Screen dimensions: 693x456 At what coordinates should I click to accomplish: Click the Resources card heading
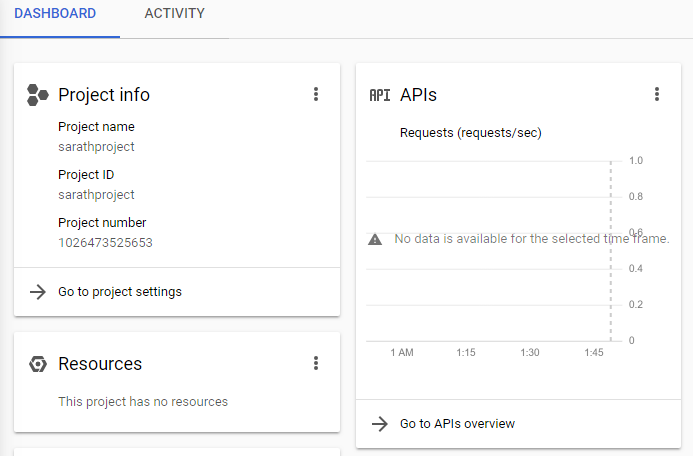pyautogui.click(x=100, y=364)
